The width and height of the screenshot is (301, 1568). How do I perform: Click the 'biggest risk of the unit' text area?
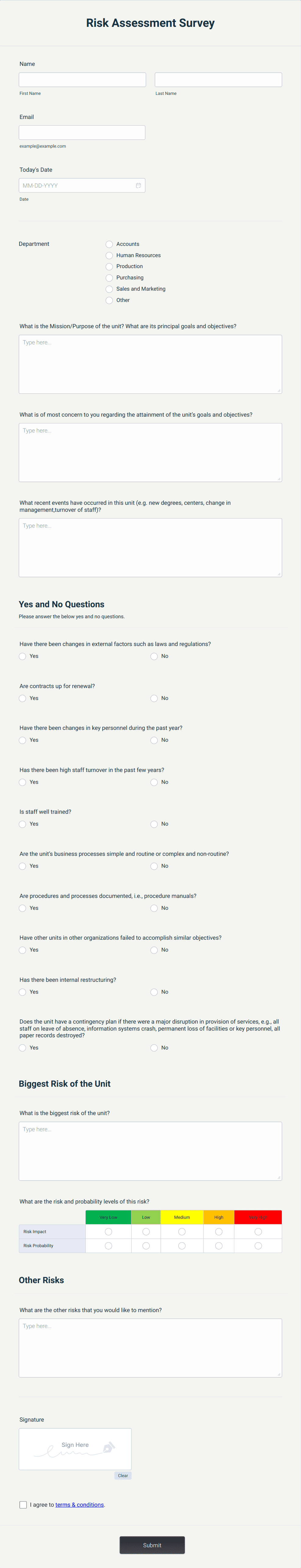point(150,1150)
